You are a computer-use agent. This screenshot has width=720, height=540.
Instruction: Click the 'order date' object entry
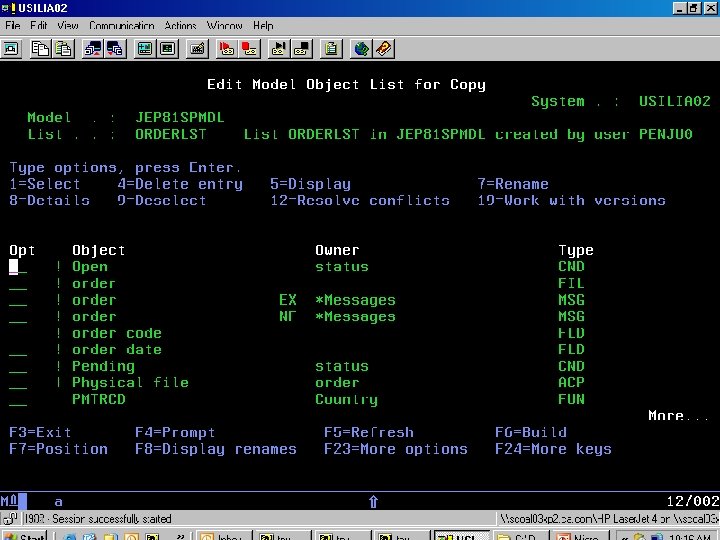117,349
